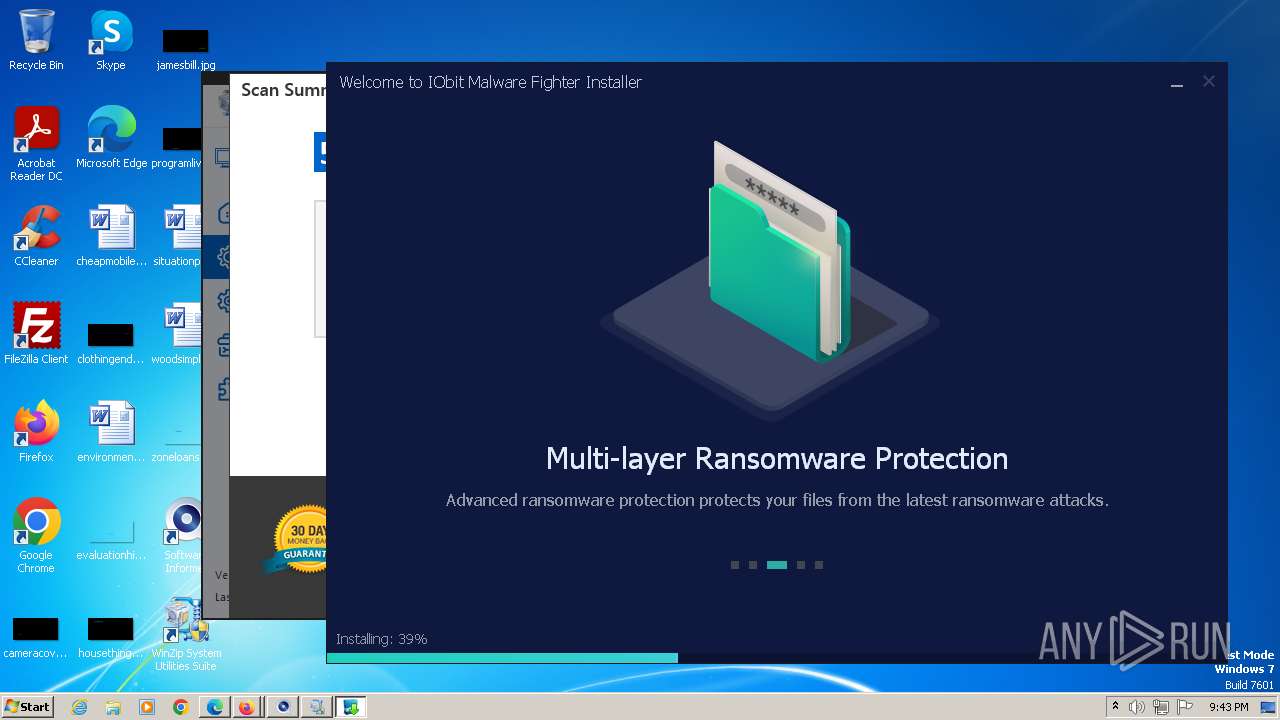
Task: Click the 'Installing: 39%' status text
Action: tap(381, 639)
